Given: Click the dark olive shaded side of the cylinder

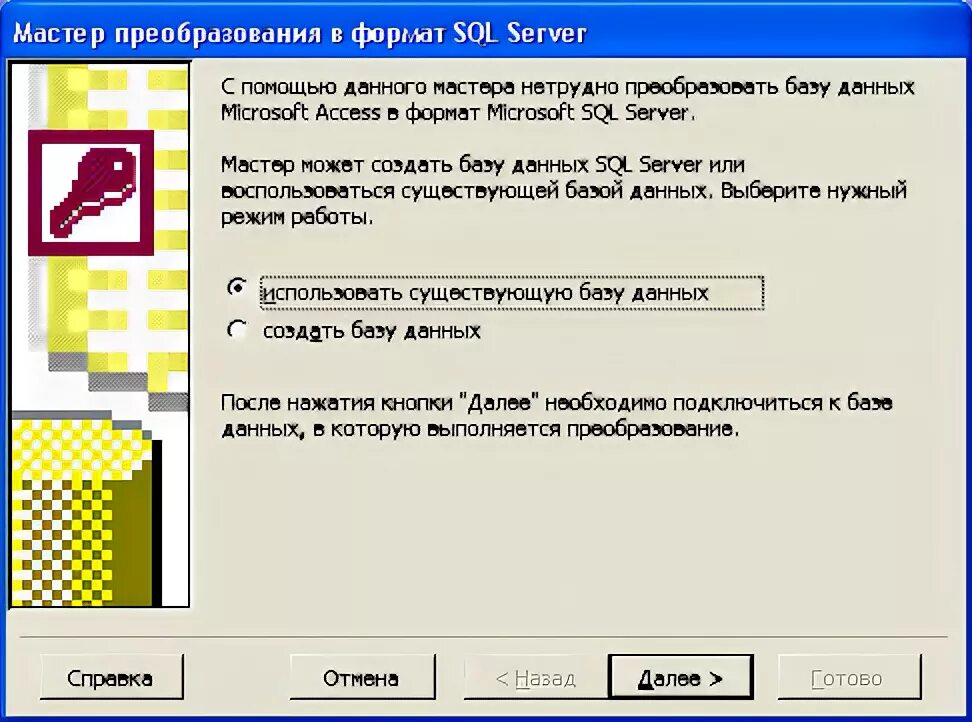Looking at the screenshot, I should (x=131, y=521).
